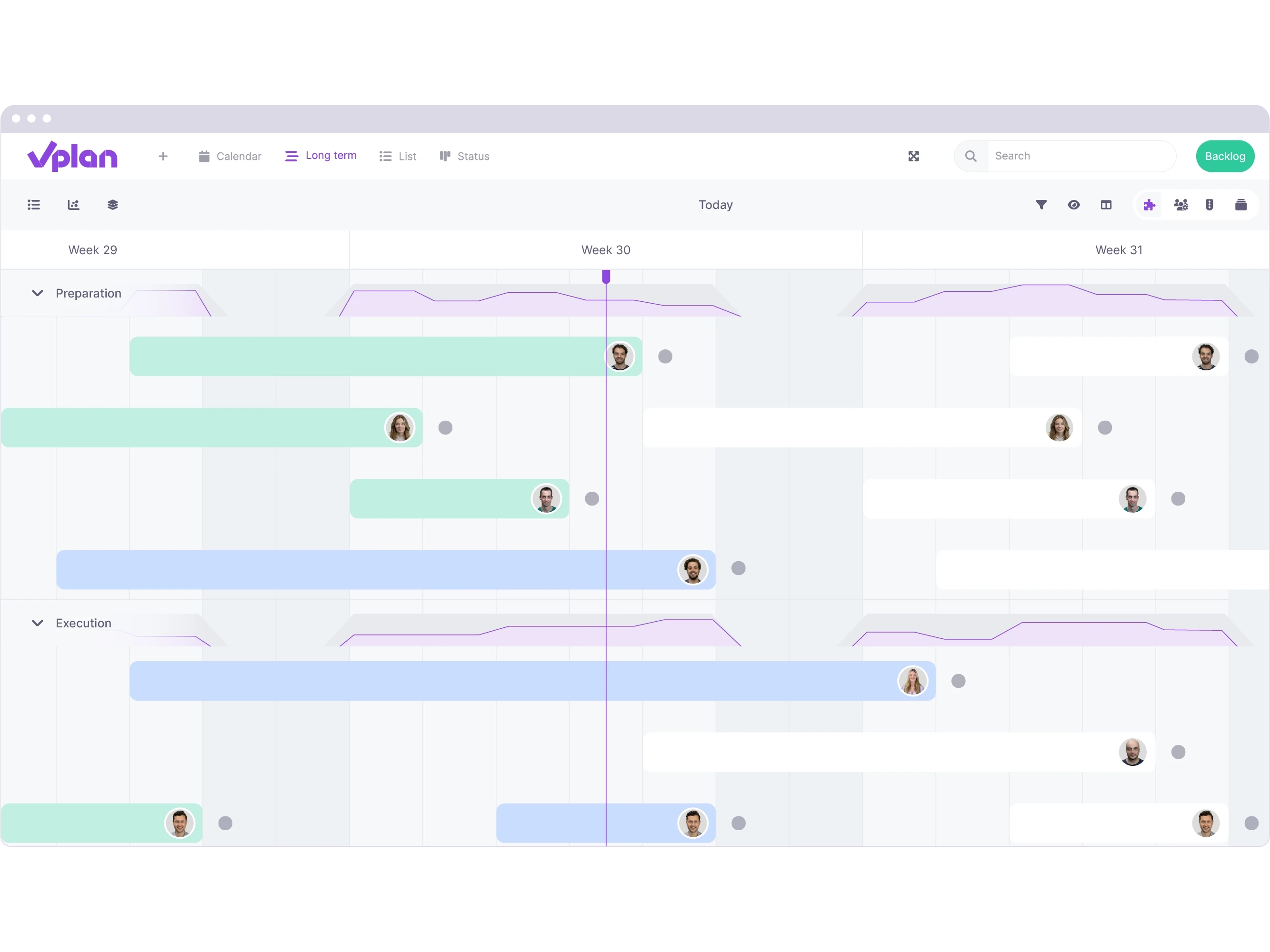
Task: Click the add new item button
Action: coord(162,155)
